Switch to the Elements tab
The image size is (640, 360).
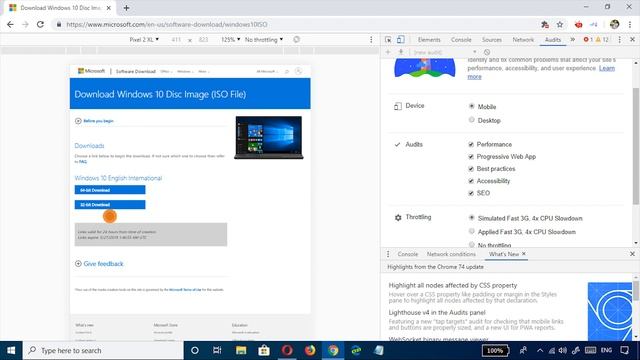coord(429,40)
